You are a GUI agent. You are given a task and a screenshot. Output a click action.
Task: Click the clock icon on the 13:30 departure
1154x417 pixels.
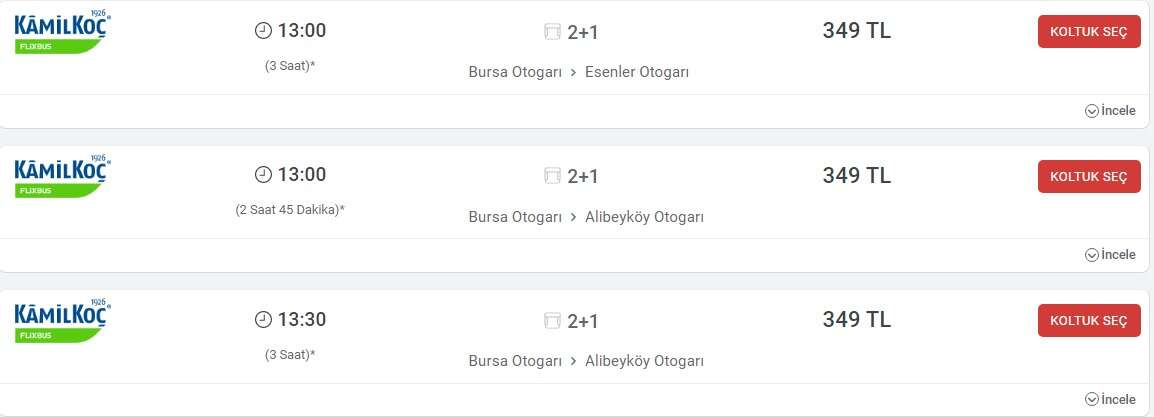[x=263, y=320]
